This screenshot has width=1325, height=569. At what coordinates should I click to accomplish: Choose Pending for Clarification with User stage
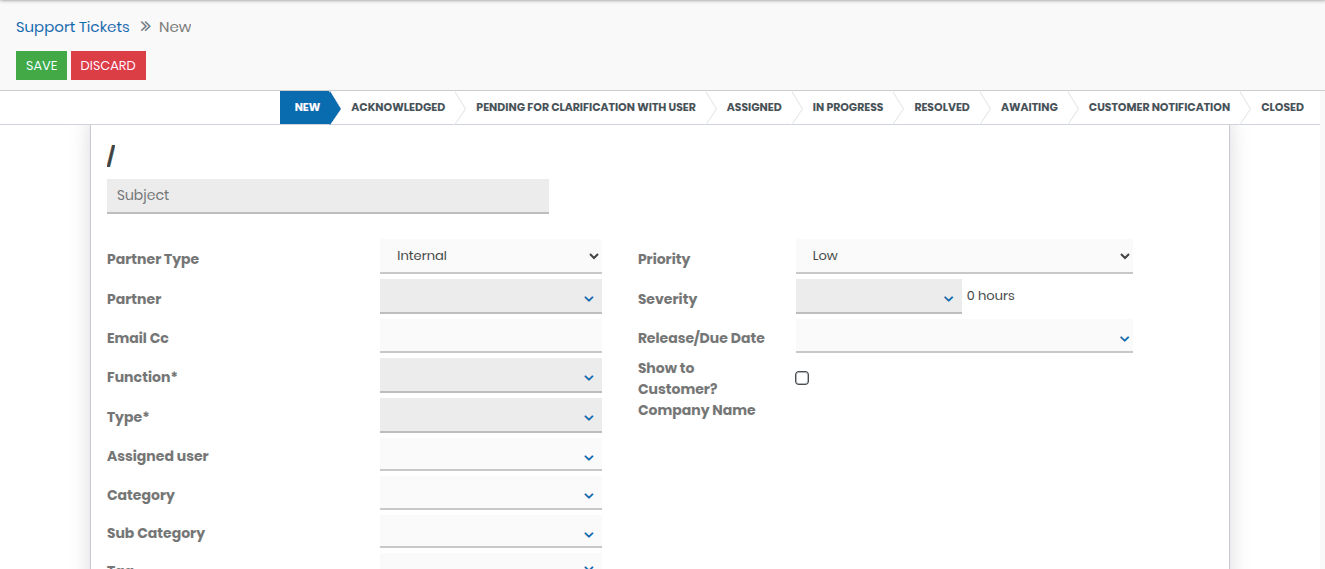(585, 107)
